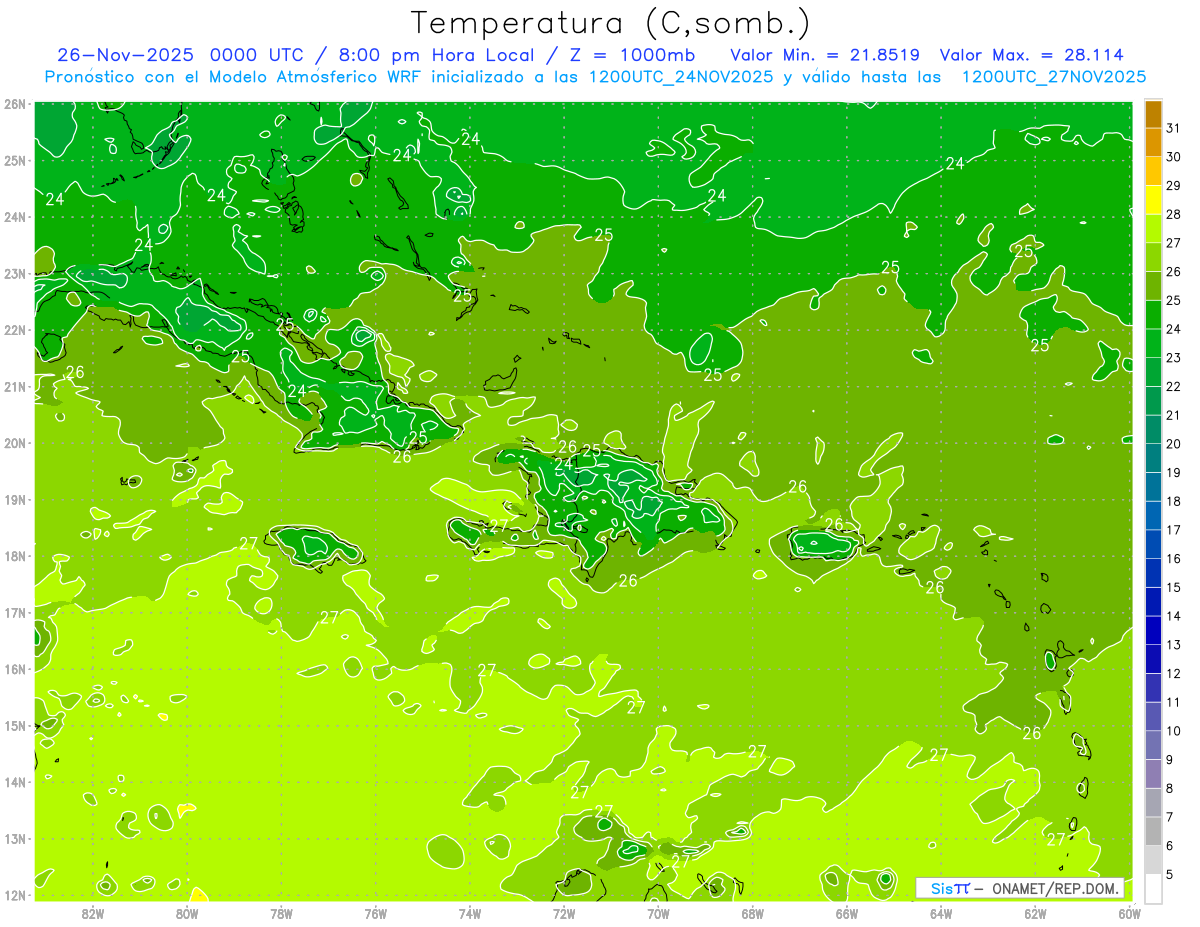Click the 70W longitude axis label

[658, 913]
